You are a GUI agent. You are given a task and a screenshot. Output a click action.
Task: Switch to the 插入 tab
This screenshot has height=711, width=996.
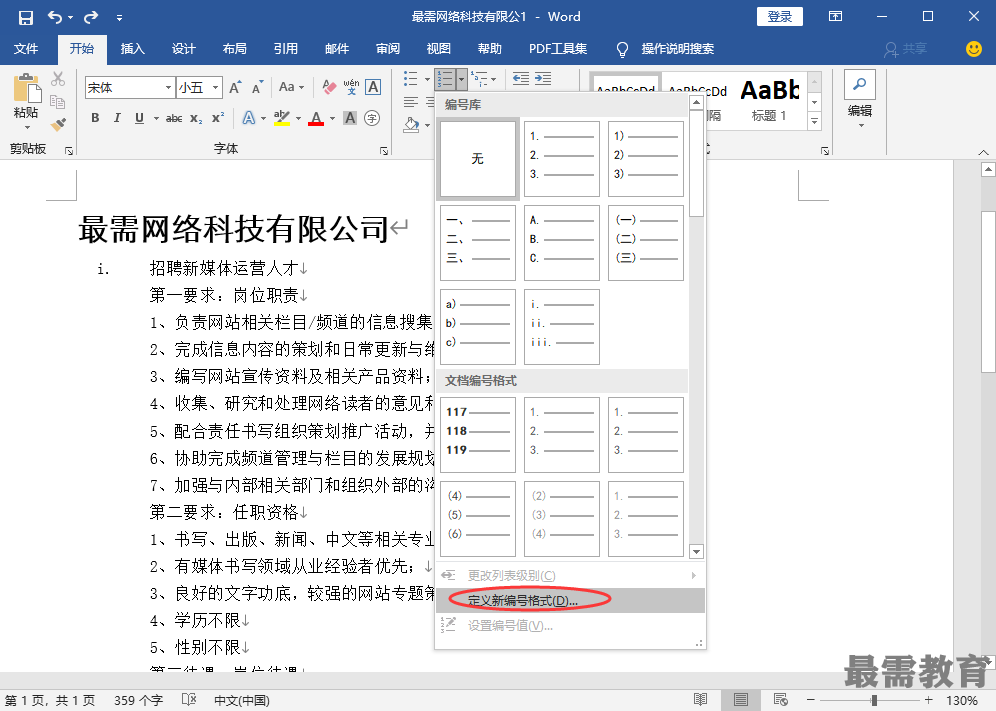pos(133,49)
